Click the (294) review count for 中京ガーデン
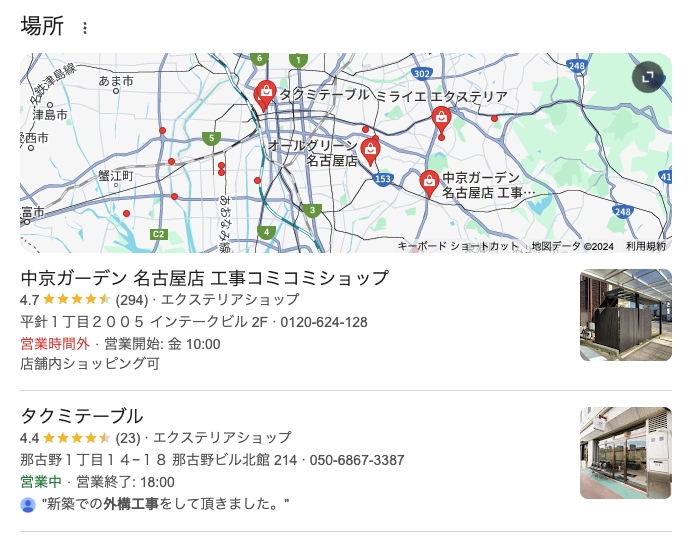693x545 pixels. click(x=132, y=300)
